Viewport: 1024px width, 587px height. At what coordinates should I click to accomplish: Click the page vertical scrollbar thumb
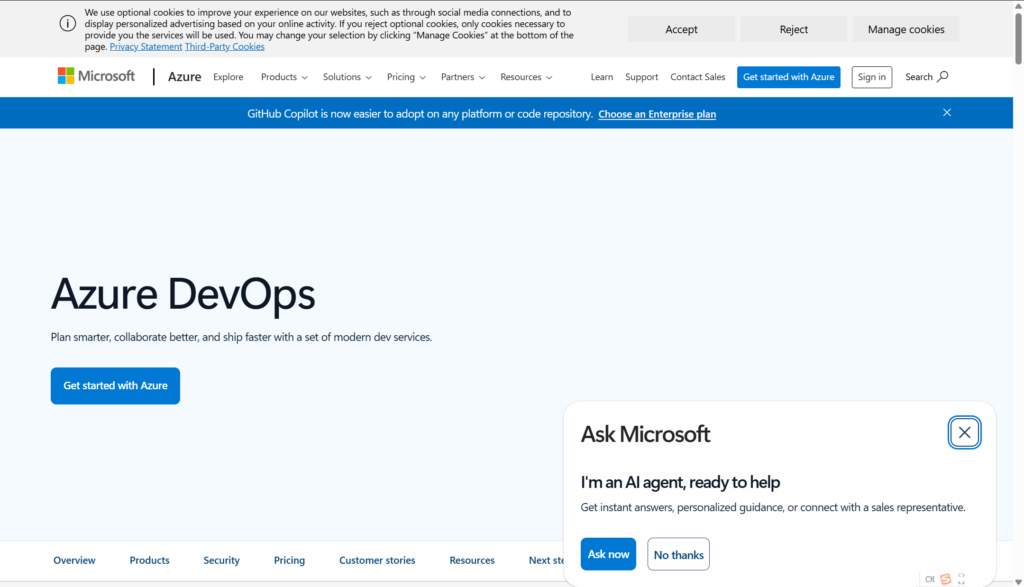[x=1018, y=38]
